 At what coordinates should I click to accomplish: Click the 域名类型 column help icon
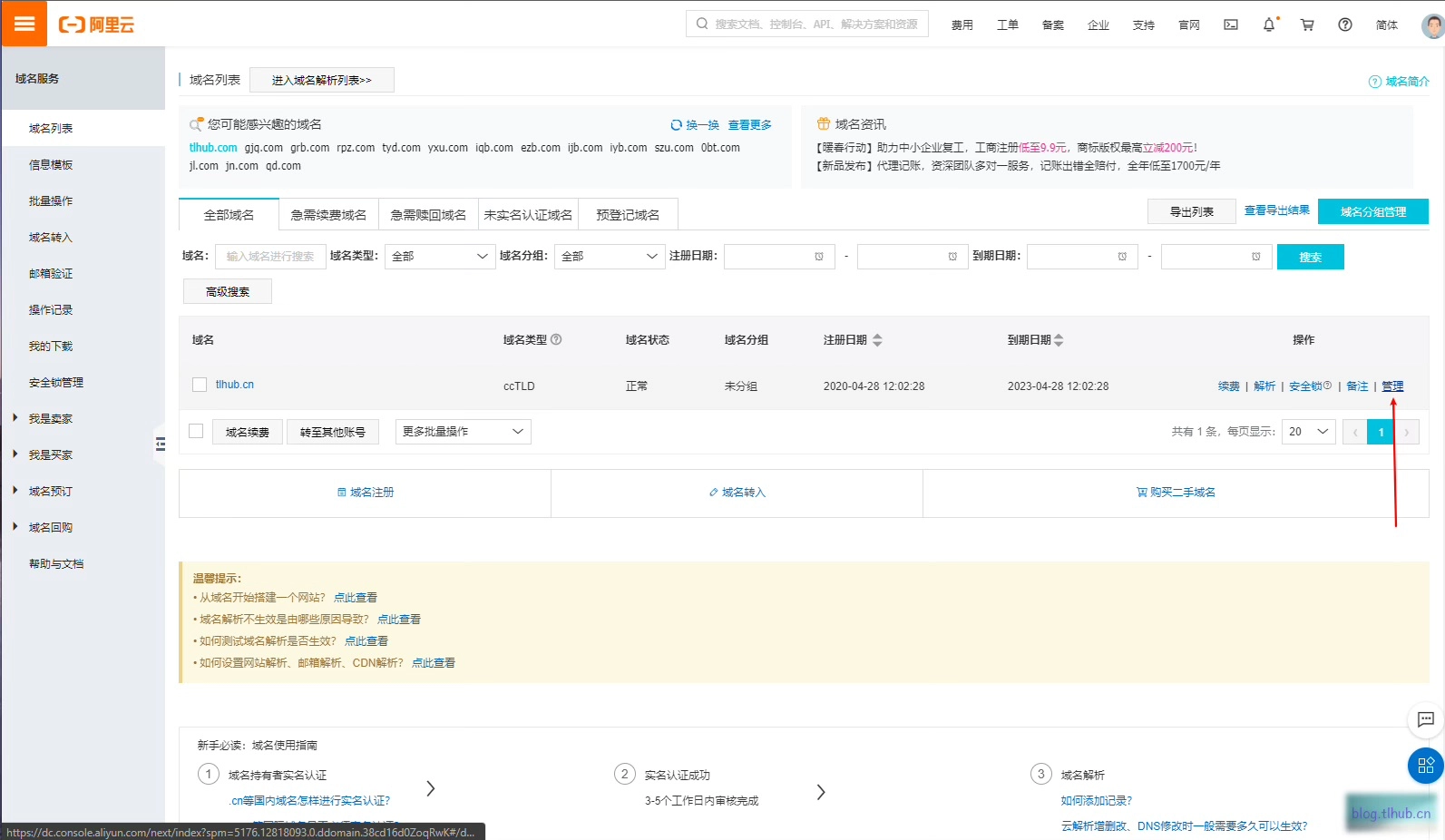pyautogui.click(x=556, y=339)
